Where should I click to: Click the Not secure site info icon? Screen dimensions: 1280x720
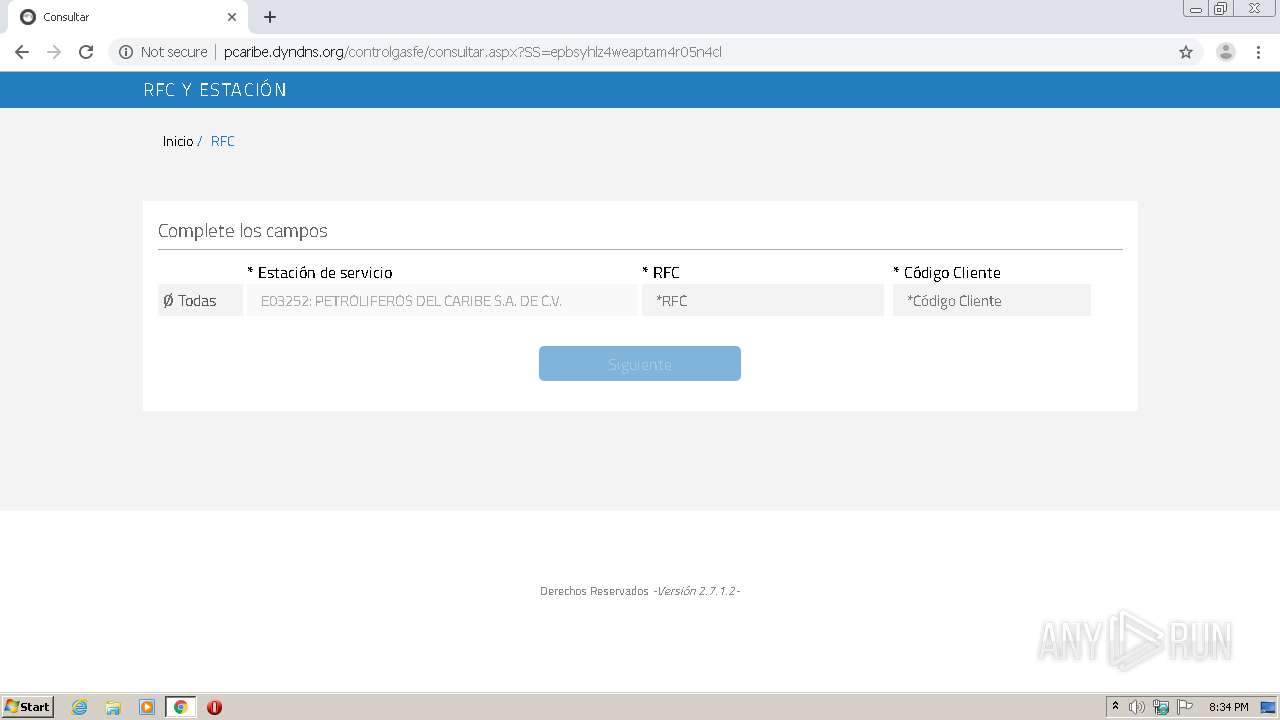[x=126, y=52]
